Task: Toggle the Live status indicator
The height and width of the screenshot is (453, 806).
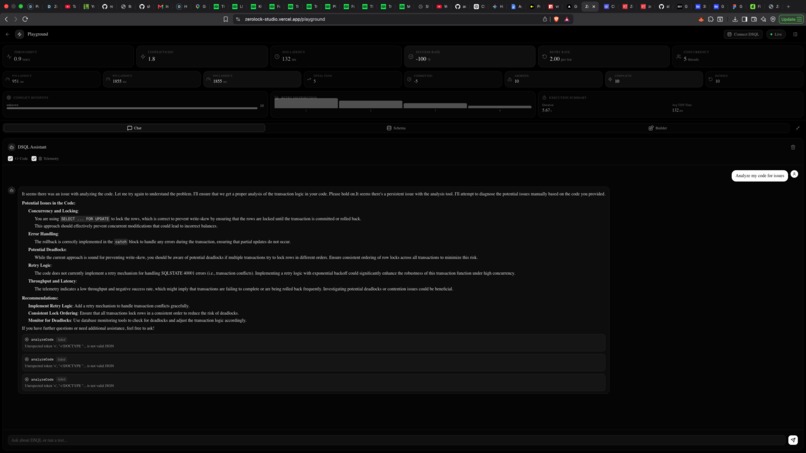Action: point(776,34)
